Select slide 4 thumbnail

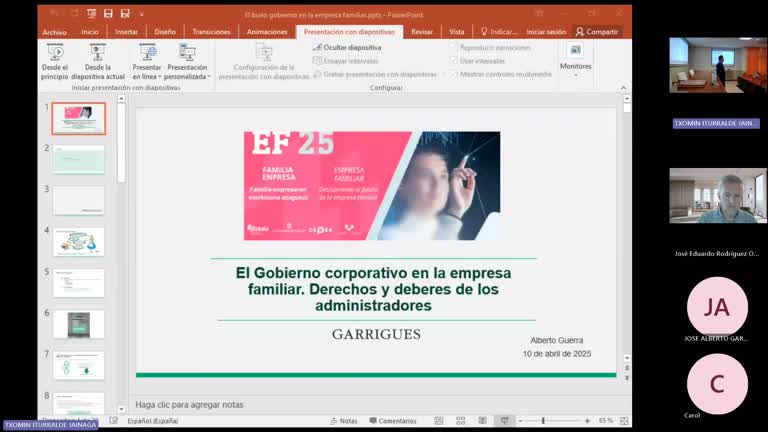(78, 242)
